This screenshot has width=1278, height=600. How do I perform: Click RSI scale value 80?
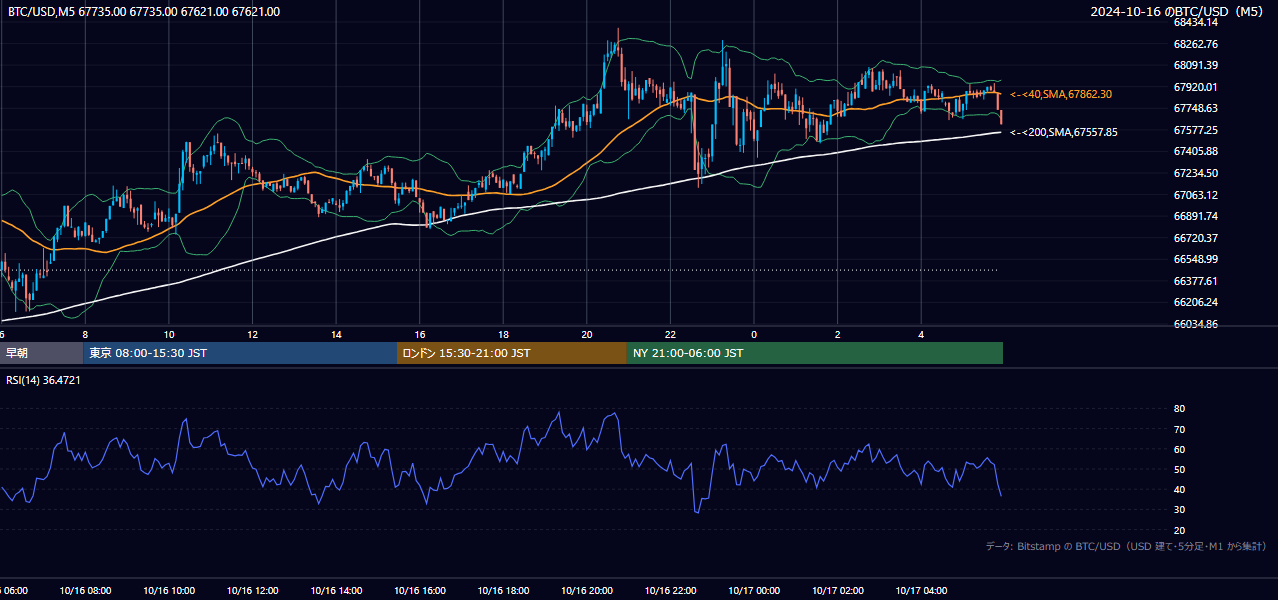pos(1179,409)
